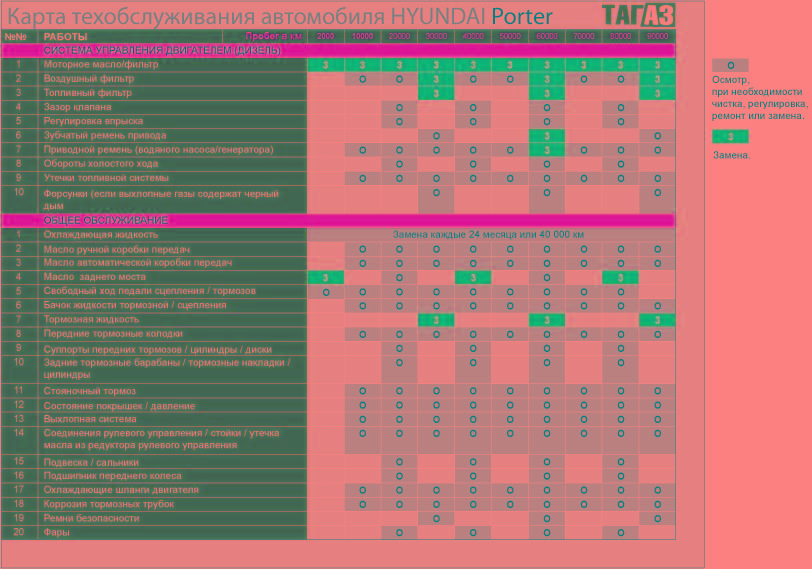Select section header 'СИСТЕМА УПРАВЛЕНИЯ ДВИГАТЕЛЕМ (ДИЗЕЛЬ)'
812x569 pixels.
162,50
